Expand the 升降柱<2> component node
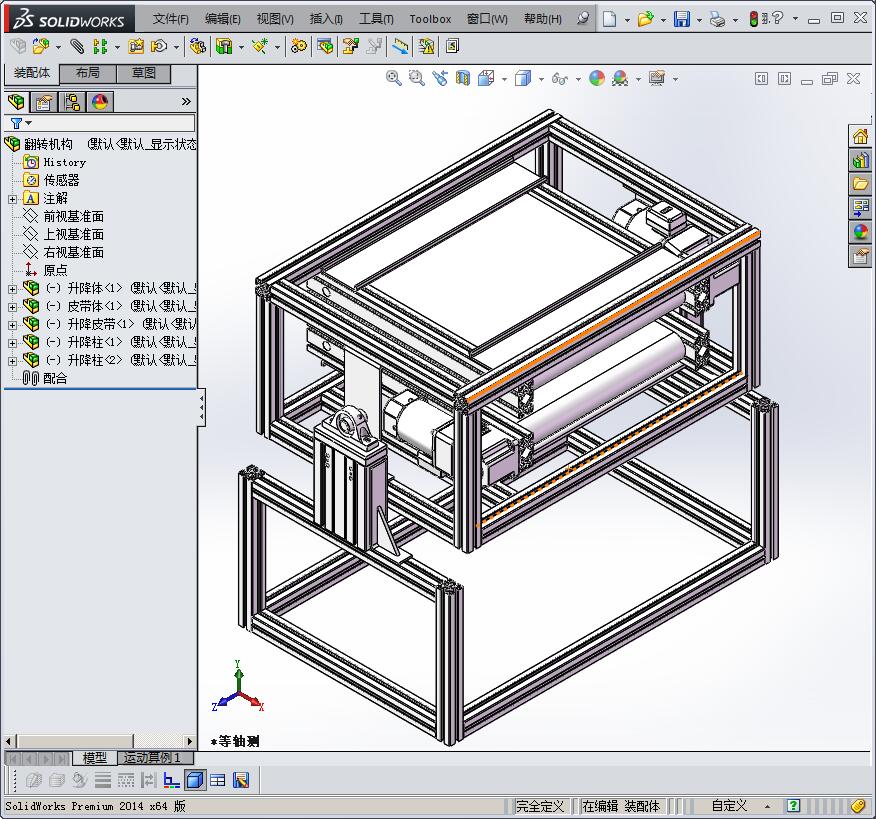876x819 pixels. click(12, 361)
